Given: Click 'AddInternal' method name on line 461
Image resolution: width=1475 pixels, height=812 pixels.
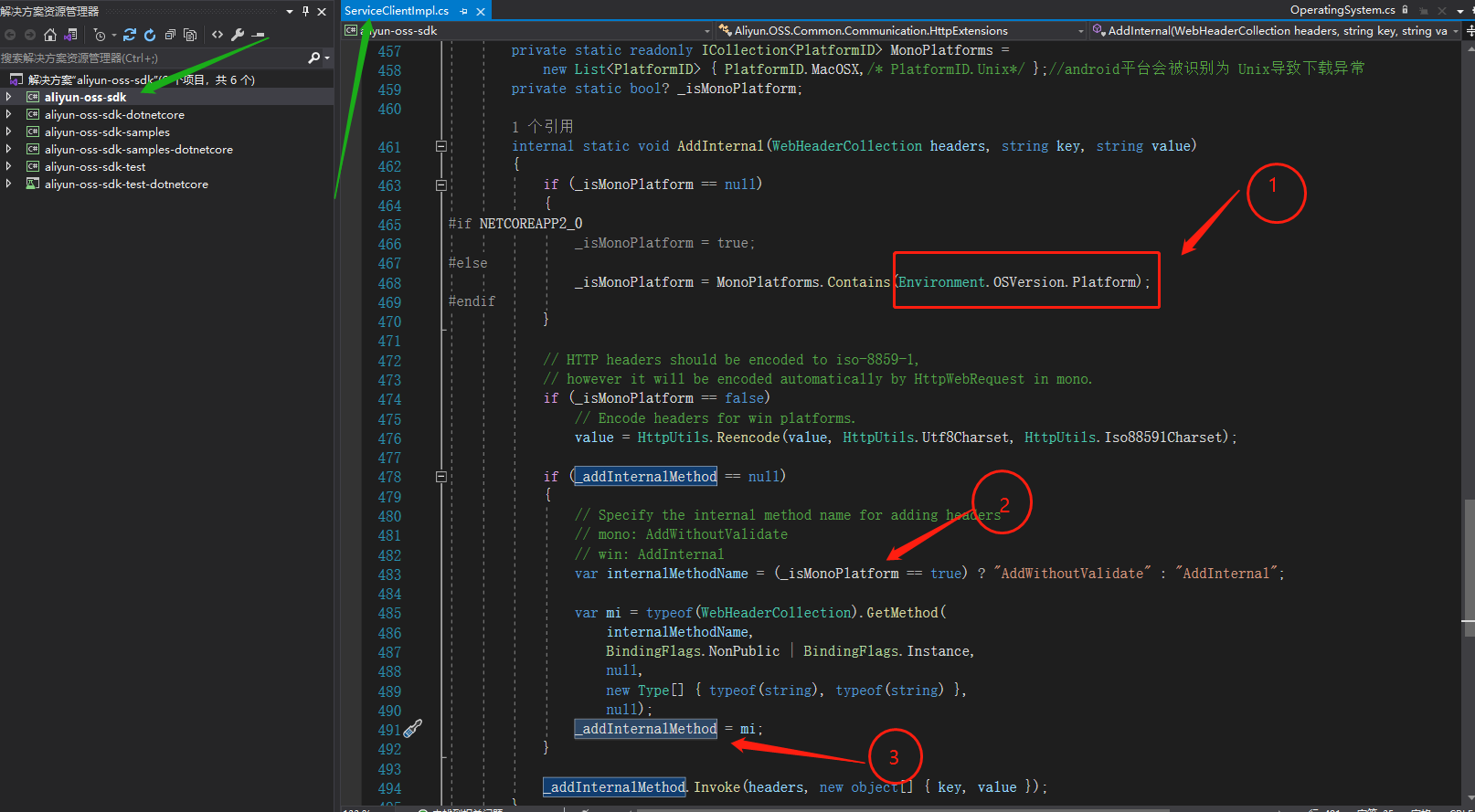Looking at the screenshot, I should (720, 146).
